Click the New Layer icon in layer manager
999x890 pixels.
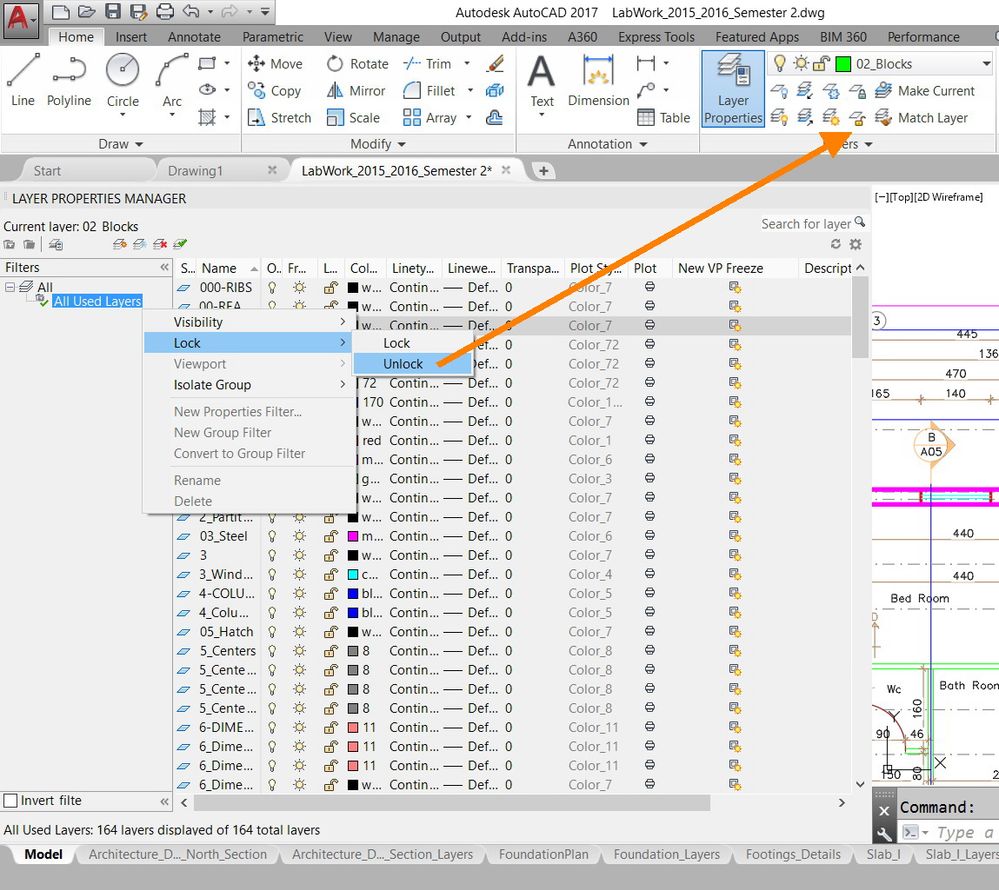pyautogui.click(x=119, y=244)
